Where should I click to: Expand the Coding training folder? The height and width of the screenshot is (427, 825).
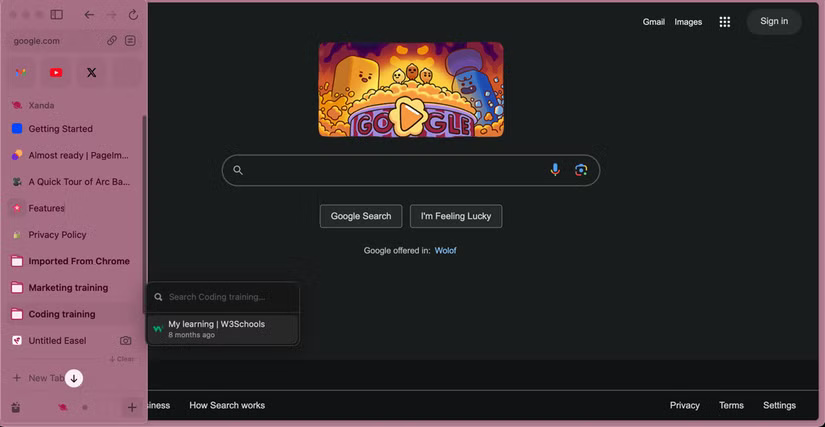click(74, 314)
